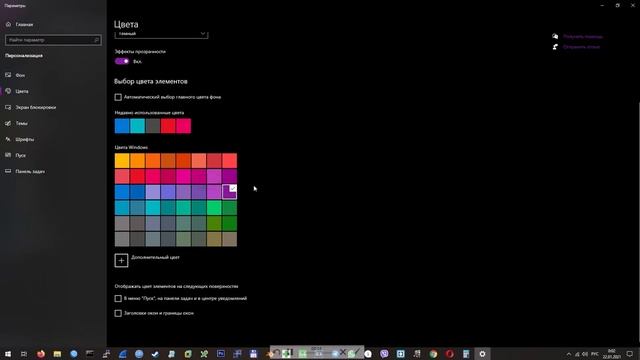The width and height of the screenshot is (640, 360).
Task: Check automatic accent color selection box
Action: tap(118, 97)
